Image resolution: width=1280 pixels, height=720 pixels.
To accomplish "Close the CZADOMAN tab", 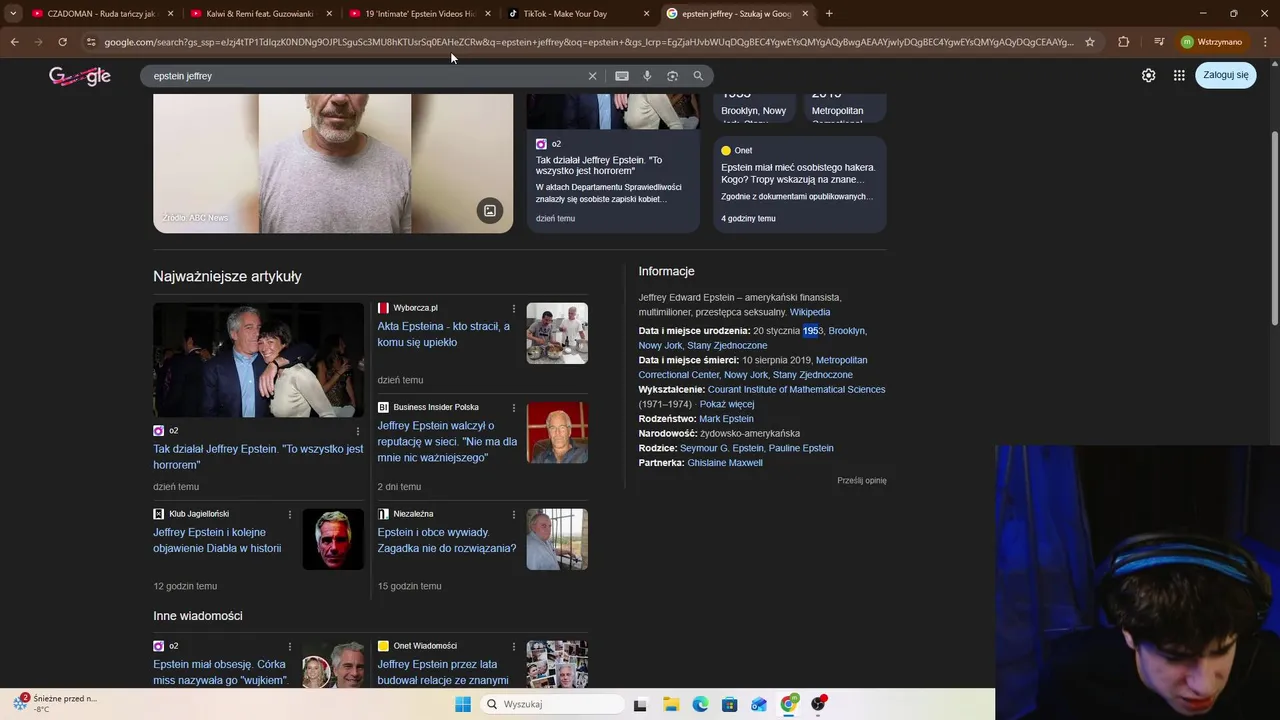I will point(170,14).
